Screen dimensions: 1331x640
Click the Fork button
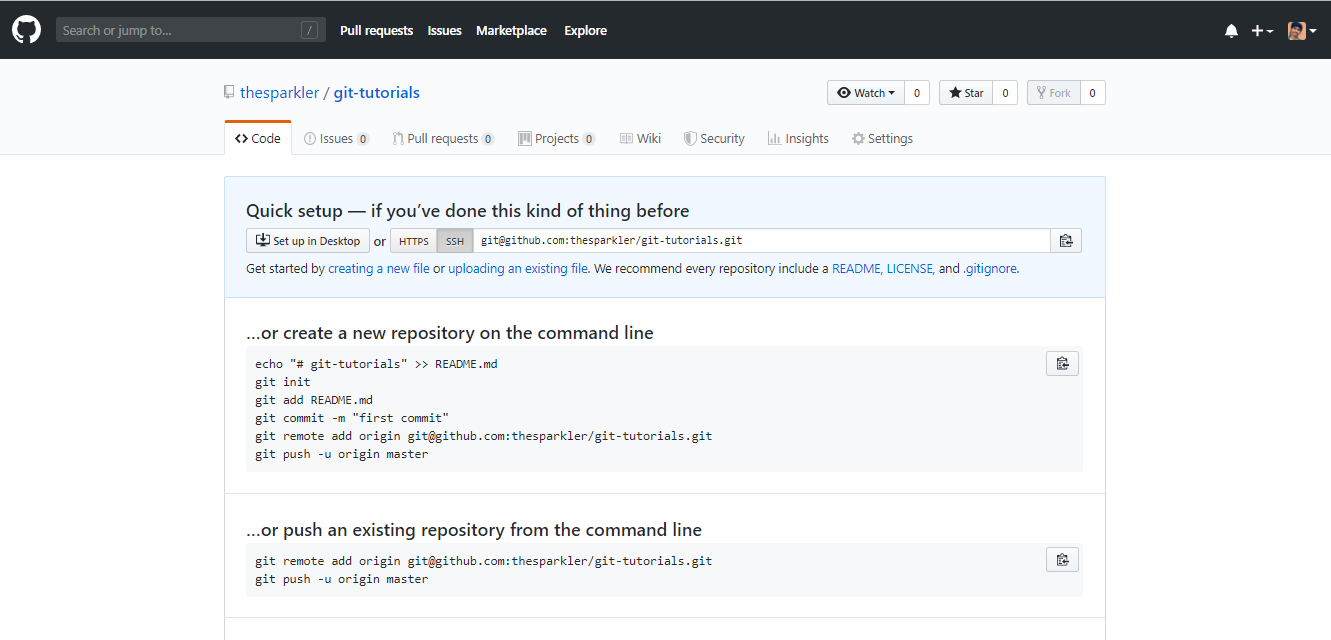[1054, 93]
